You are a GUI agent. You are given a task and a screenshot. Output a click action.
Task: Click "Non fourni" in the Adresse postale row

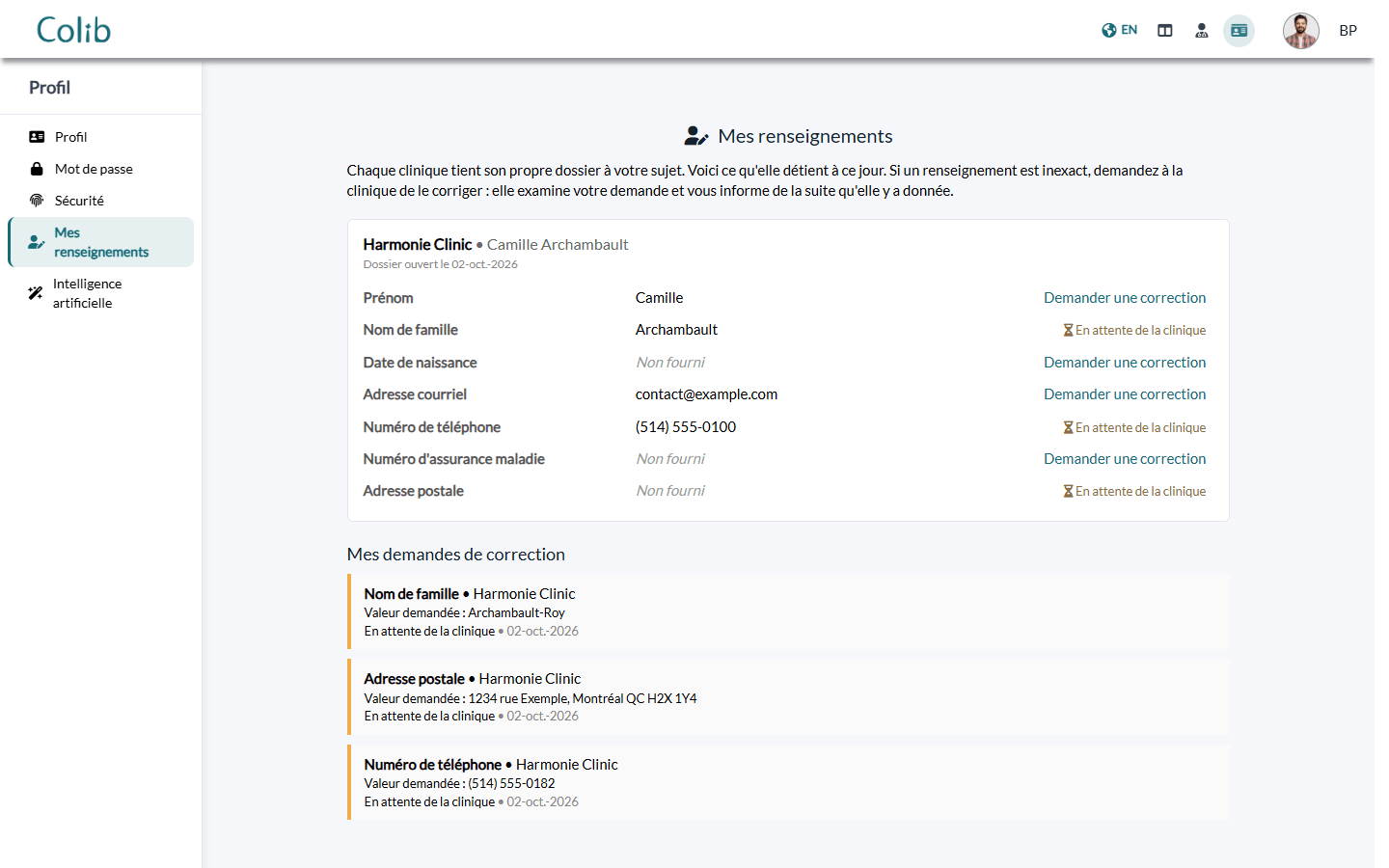tap(670, 491)
